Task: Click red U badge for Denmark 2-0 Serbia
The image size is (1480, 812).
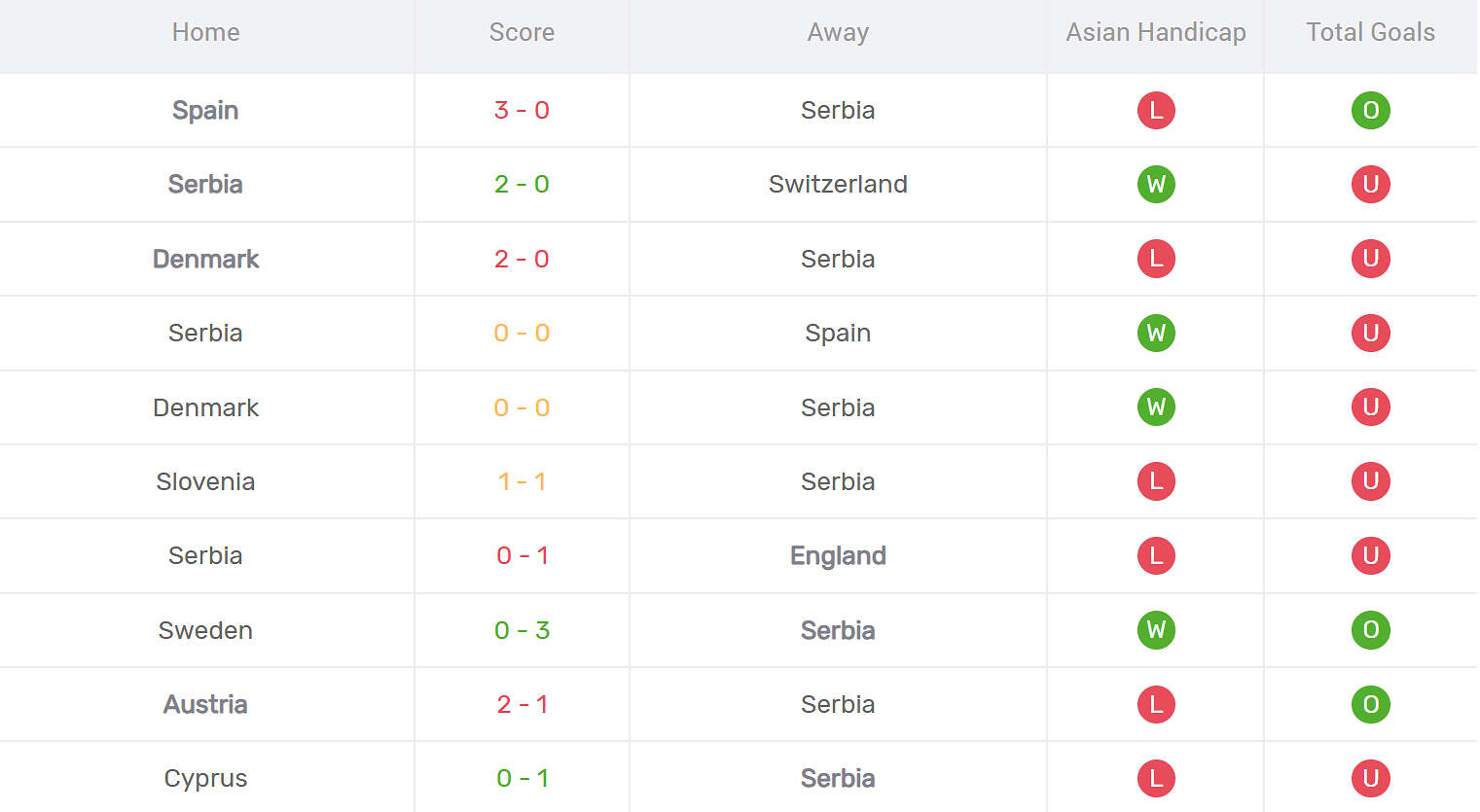Action: tap(1370, 259)
